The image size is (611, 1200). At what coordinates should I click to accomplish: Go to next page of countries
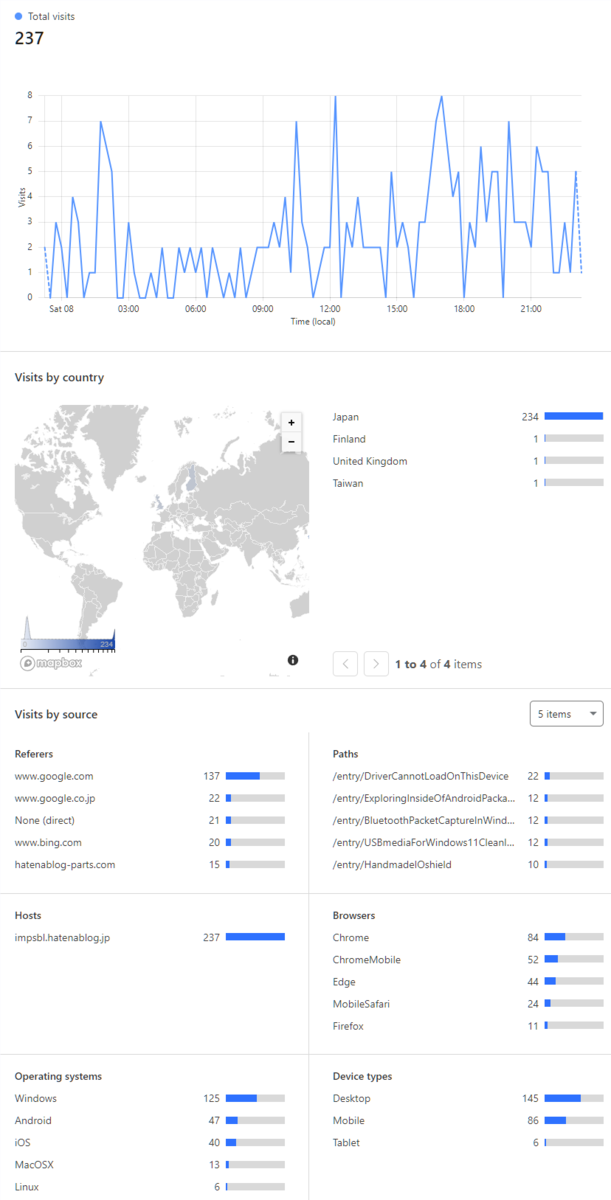pos(376,663)
